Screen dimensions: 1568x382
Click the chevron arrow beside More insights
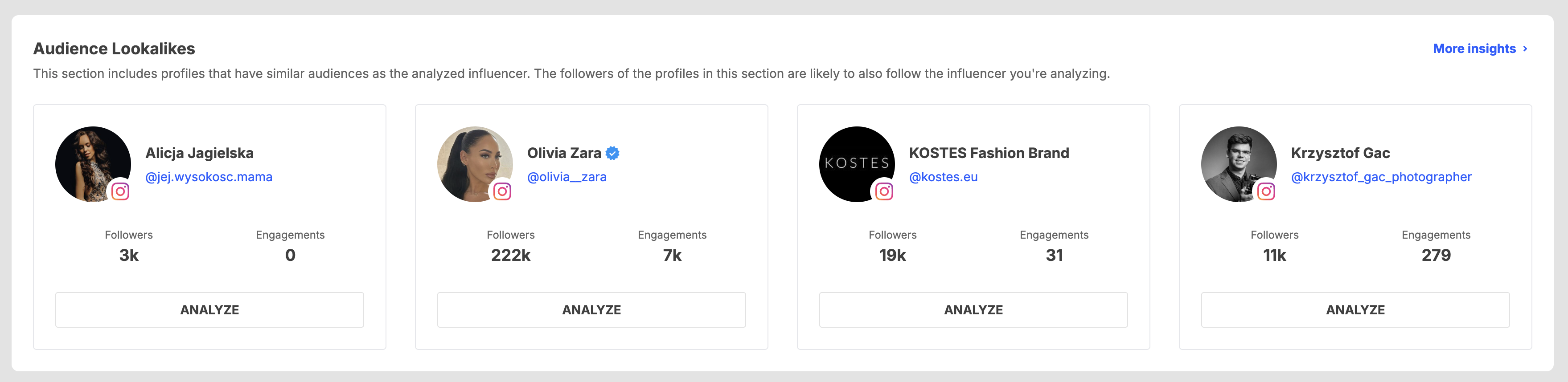[1525, 49]
